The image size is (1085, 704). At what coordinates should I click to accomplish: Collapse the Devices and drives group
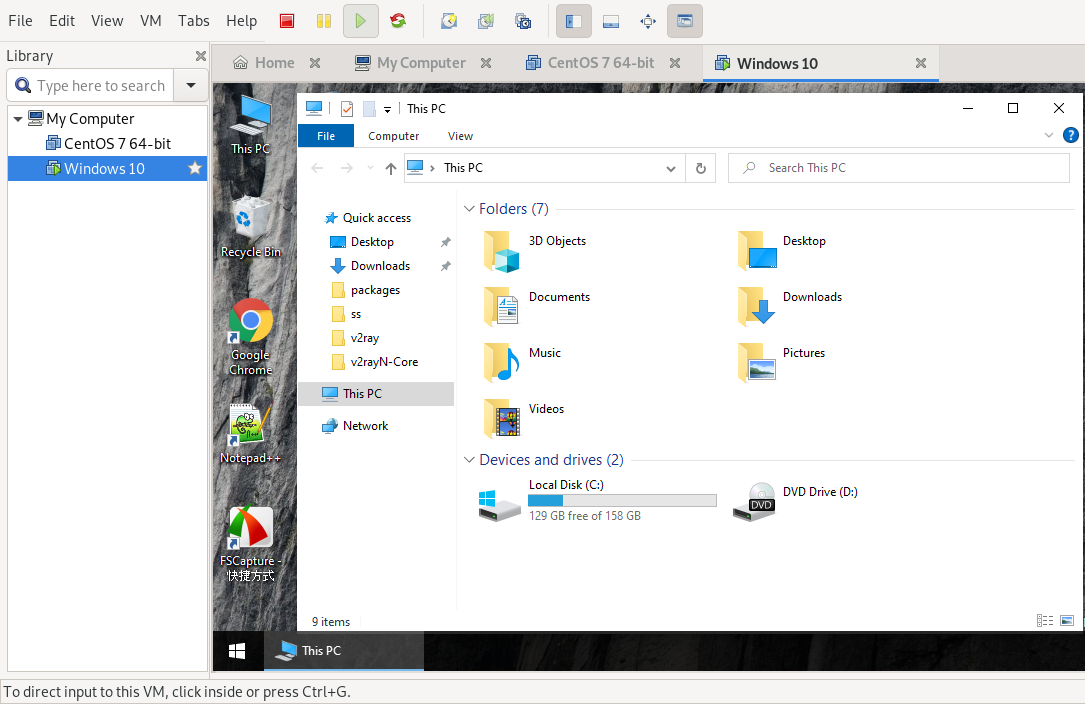pyautogui.click(x=469, y=460)
